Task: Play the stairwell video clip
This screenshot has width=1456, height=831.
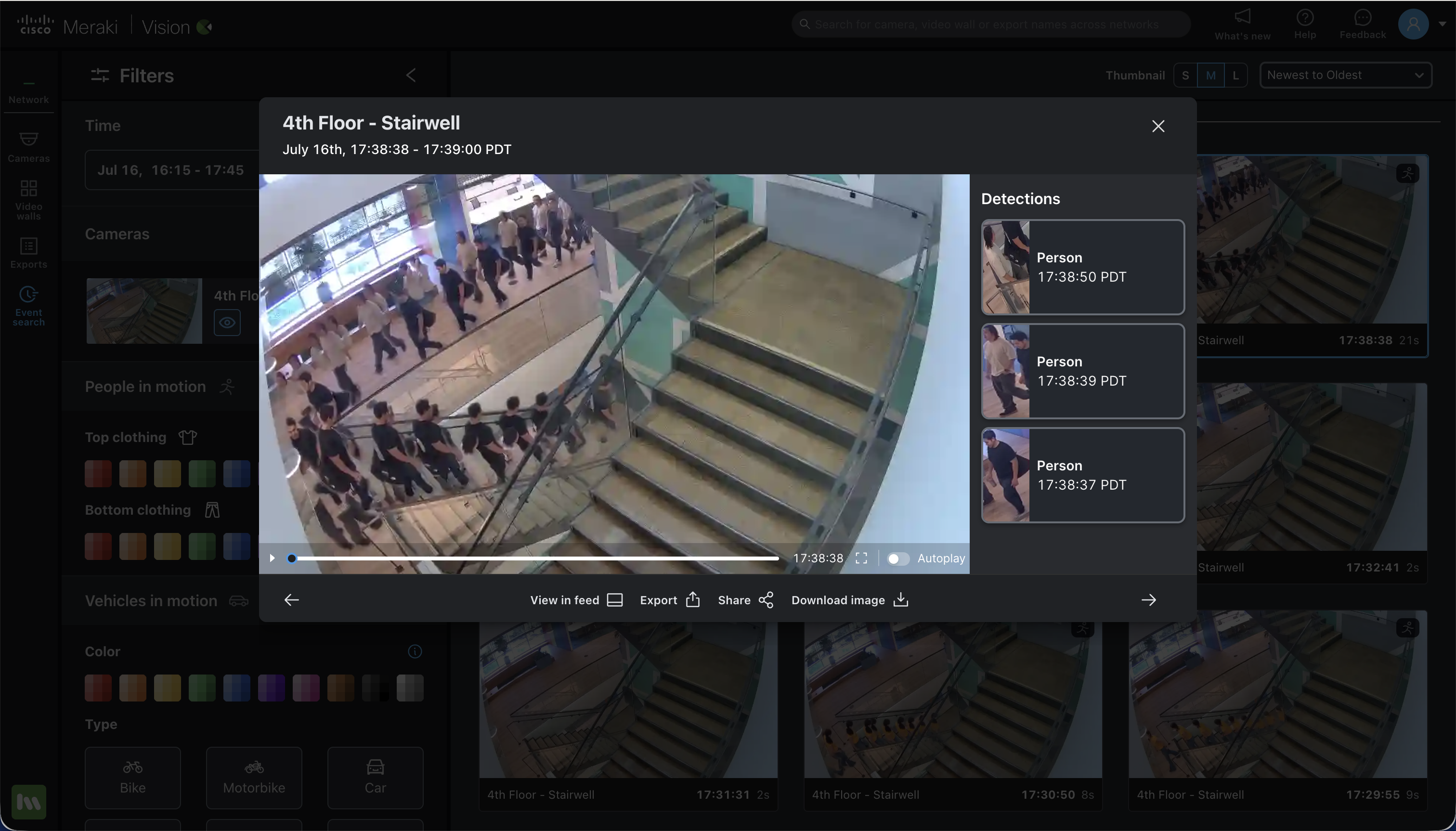Action: [x=272, y=558]
